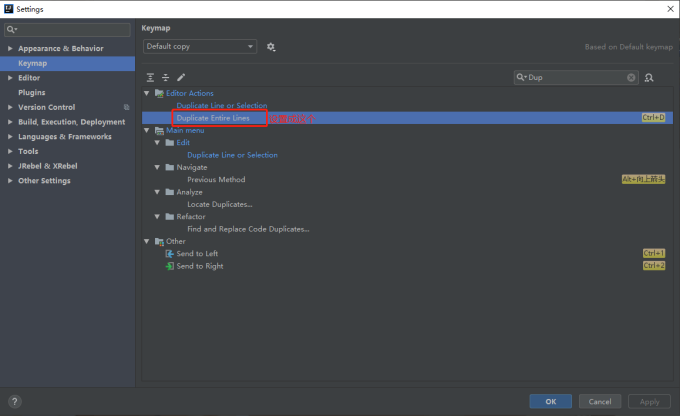This screenshot has height=416, width=681.
Task: Open the keymap gear options icon
Action: 271,47
